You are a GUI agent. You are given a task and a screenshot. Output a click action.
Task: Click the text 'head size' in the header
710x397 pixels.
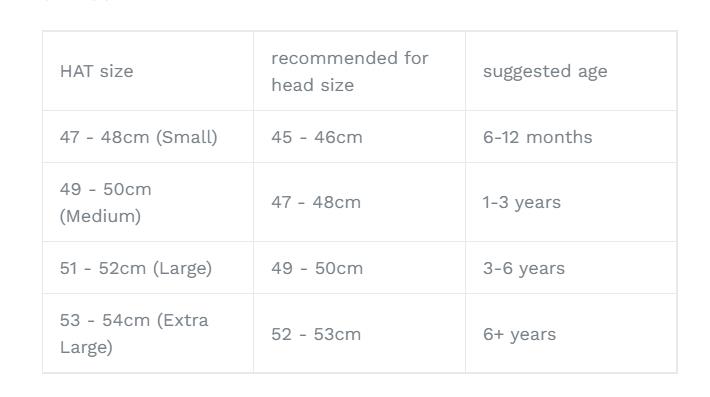click(312, 85)
